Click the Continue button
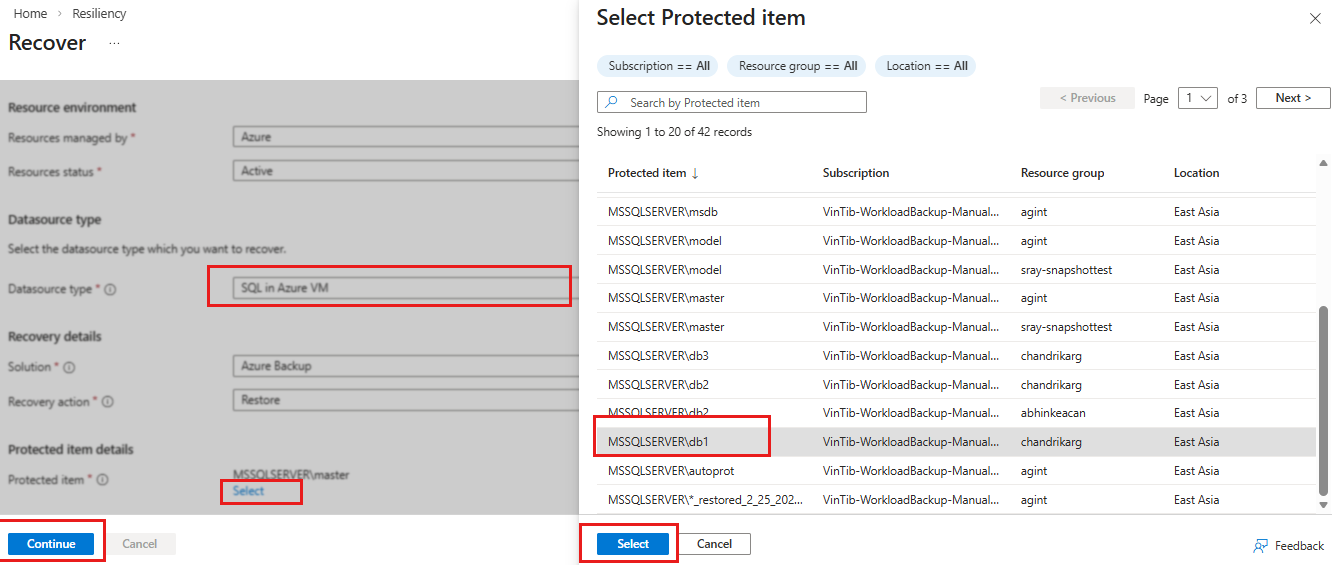Image resolution: width=1332 pixels, height=565 pixels. point(51,544)
